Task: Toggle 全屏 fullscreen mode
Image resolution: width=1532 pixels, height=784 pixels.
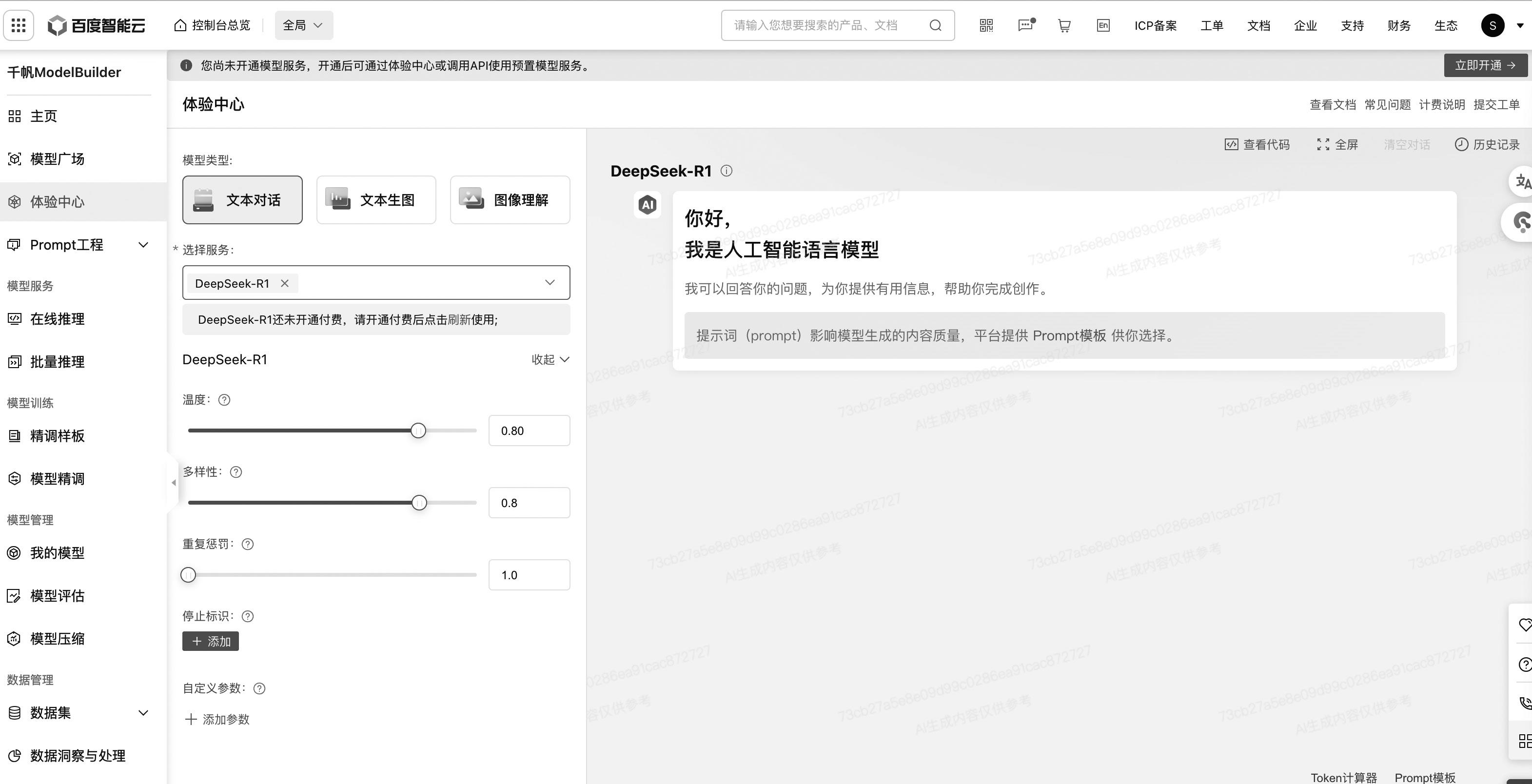Action: pyautogui.click(x=1337, y=144)
